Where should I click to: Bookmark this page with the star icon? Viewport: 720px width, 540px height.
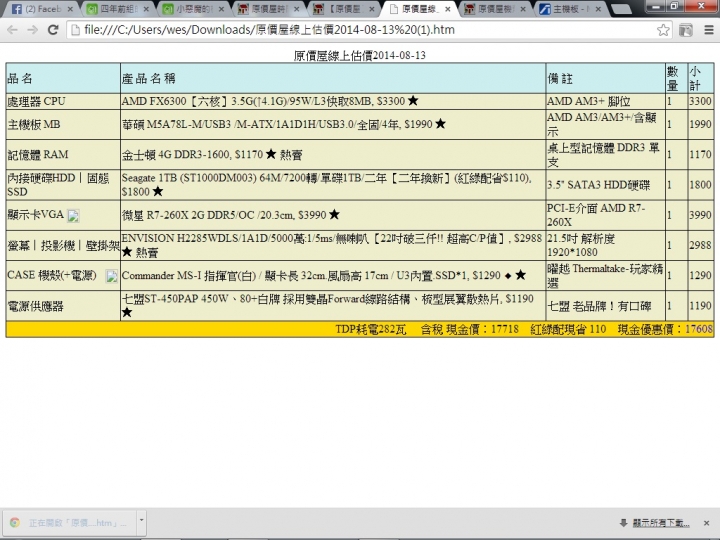663,30
